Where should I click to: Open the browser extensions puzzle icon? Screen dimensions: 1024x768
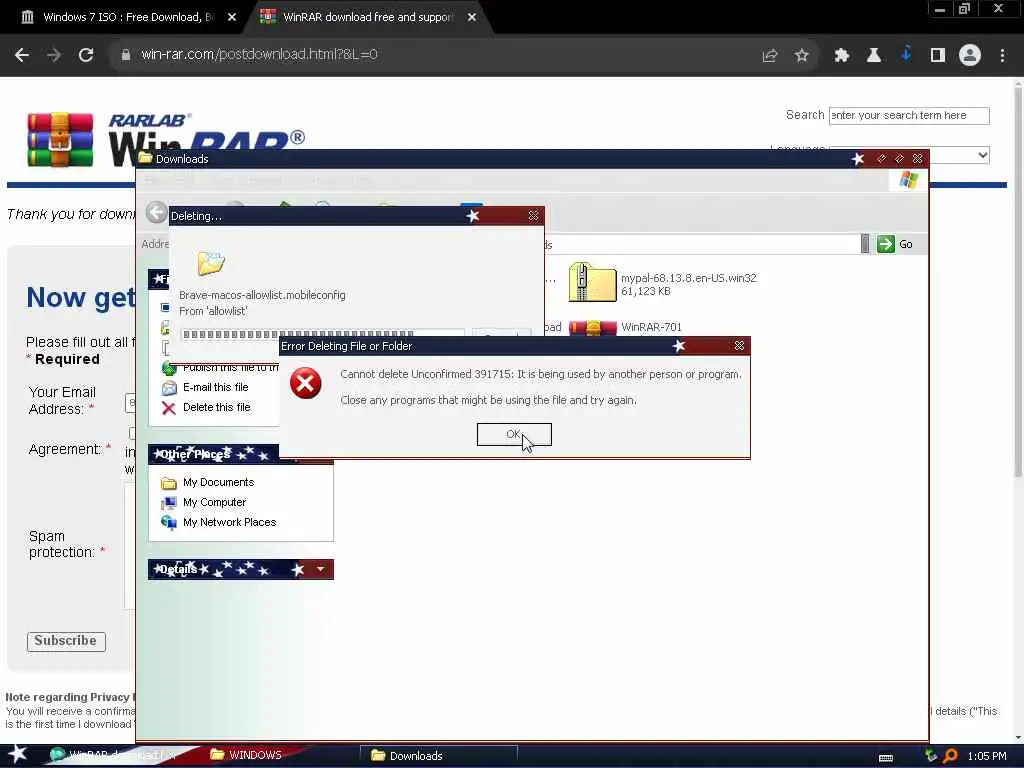point(841,56)
